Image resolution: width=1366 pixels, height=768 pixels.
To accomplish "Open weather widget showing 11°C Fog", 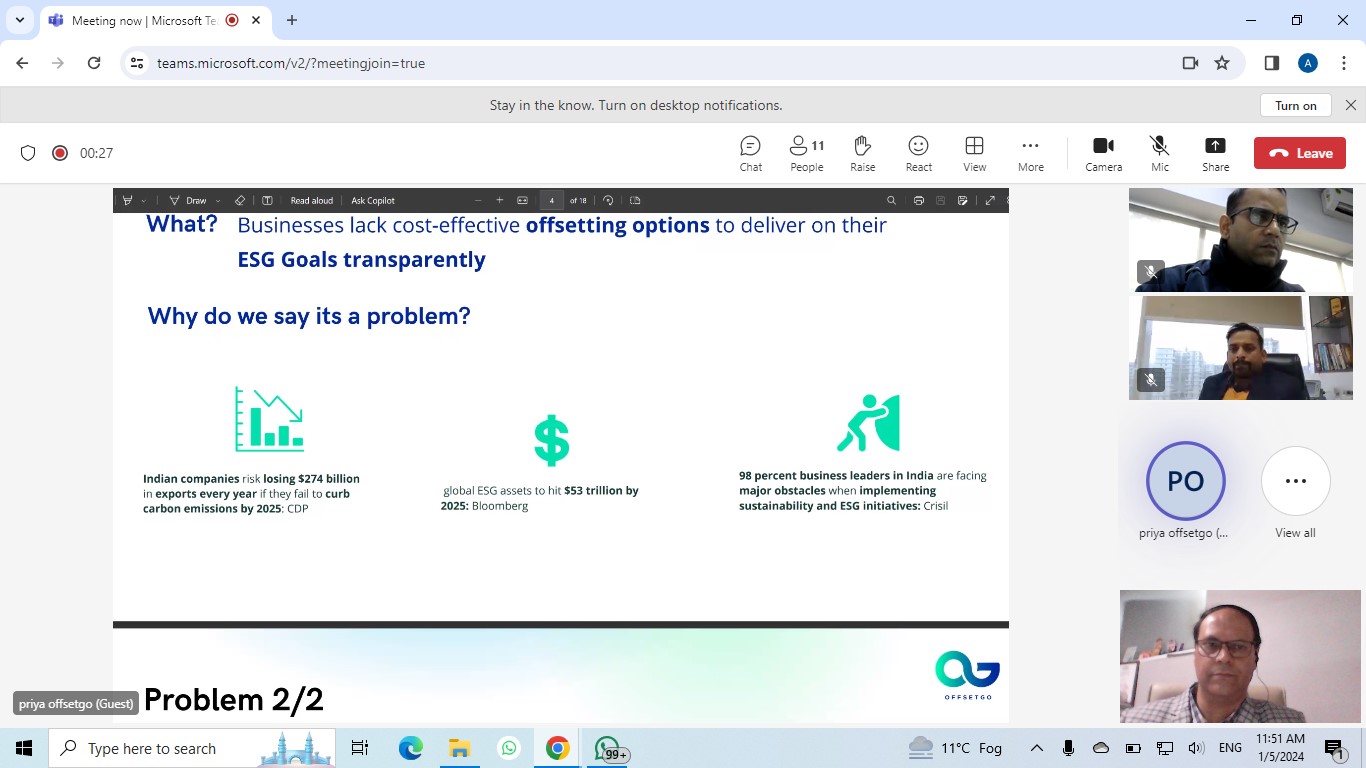I will click(955, 748).
